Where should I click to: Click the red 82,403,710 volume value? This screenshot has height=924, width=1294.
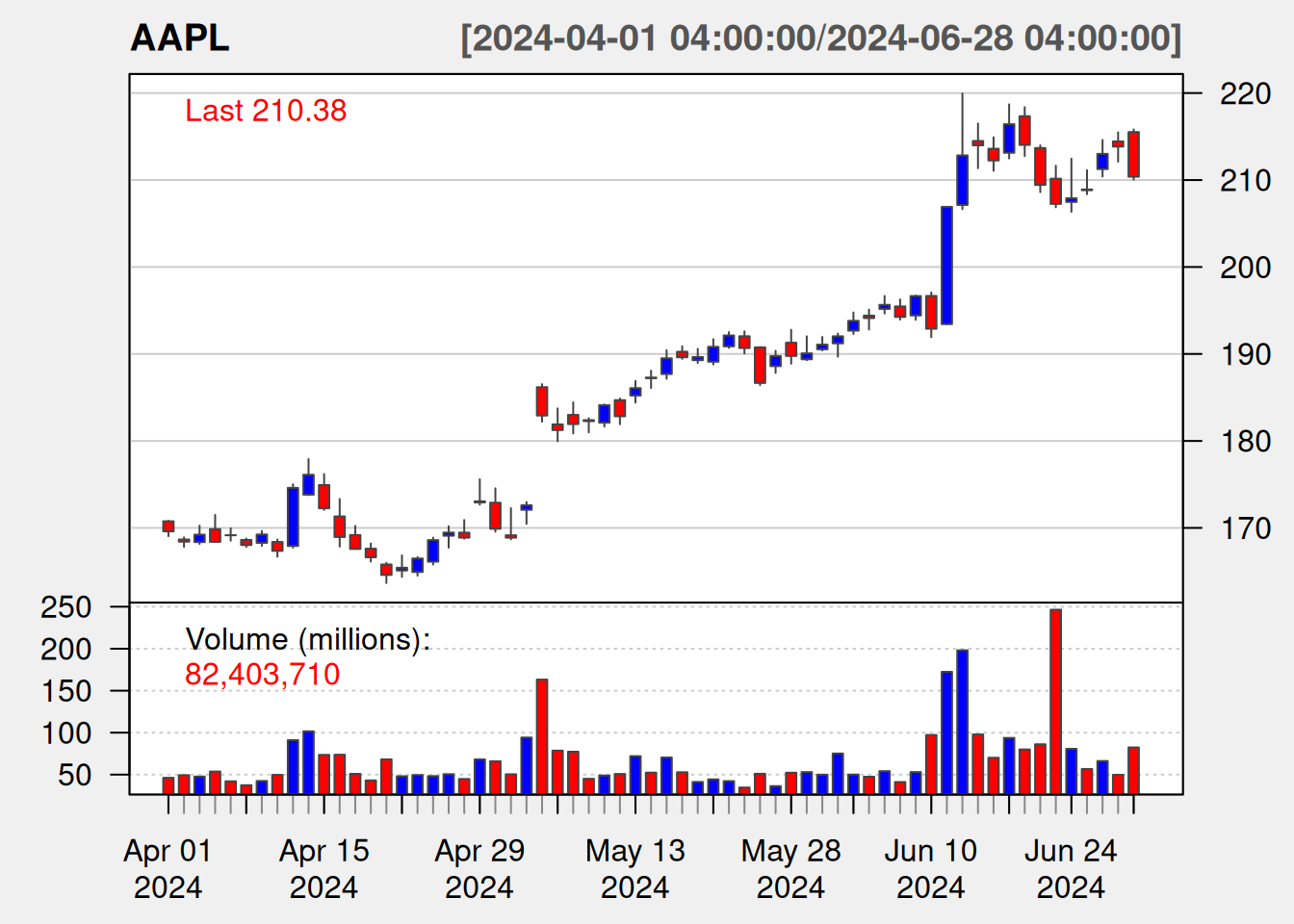[x=262, y=675]
